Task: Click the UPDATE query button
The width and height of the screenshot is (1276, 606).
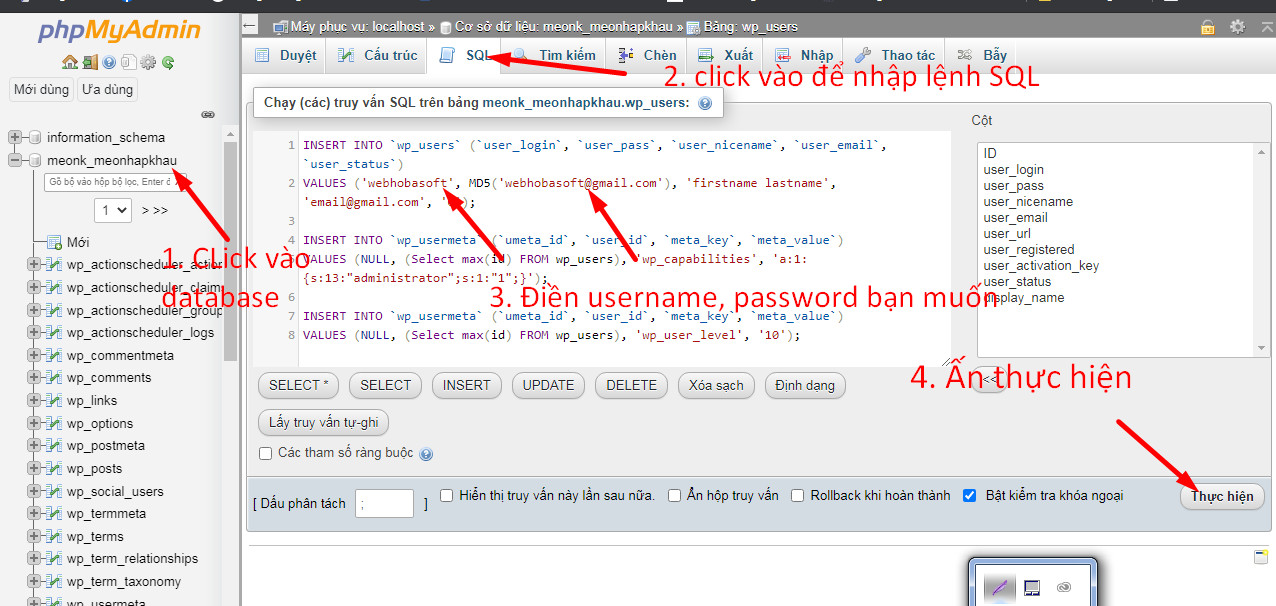Action: tap(549, 385)
